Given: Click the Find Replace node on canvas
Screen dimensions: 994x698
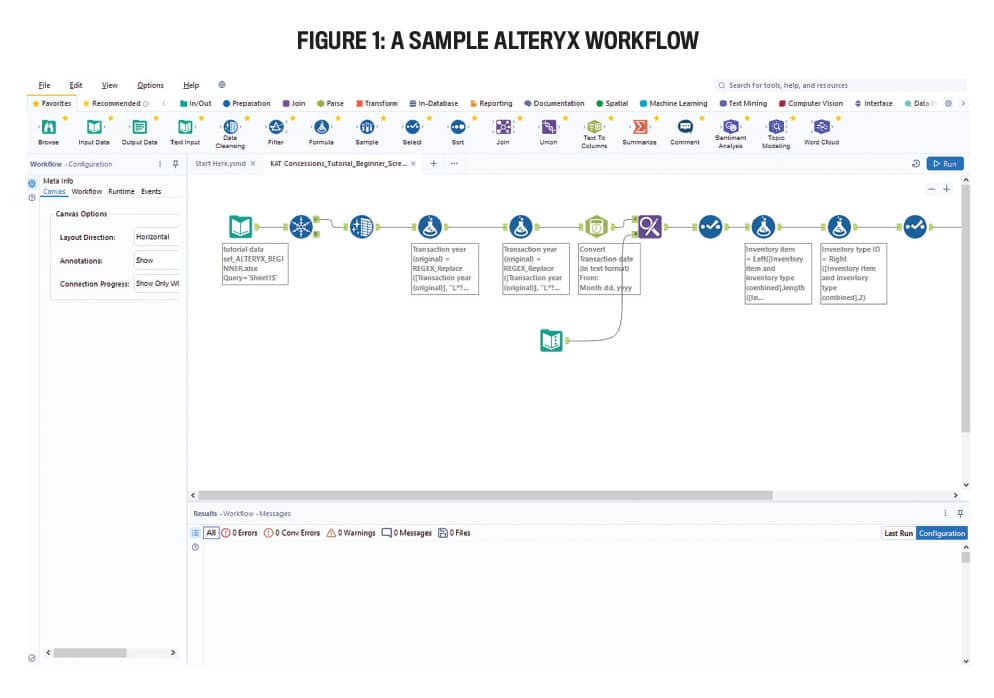Looking at the screenshot, I should [650, 227].
